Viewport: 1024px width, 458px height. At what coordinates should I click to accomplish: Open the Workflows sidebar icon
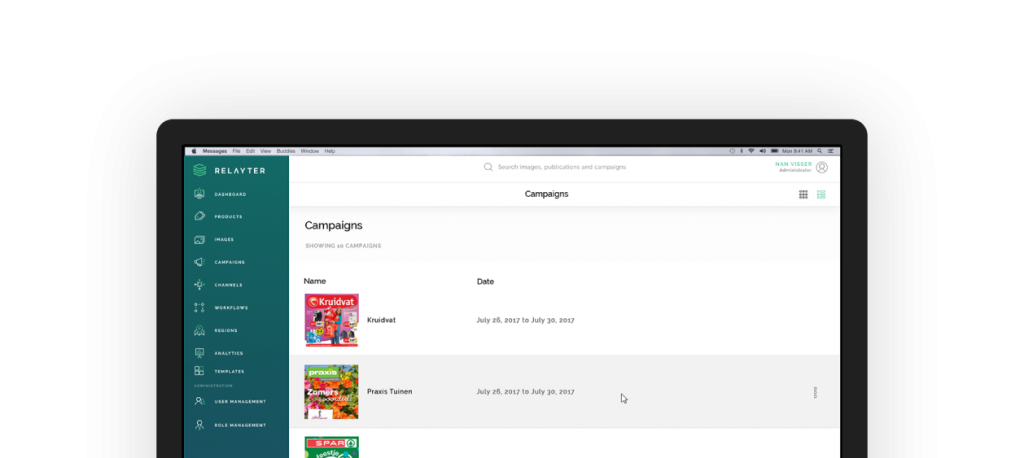point(199,308)
